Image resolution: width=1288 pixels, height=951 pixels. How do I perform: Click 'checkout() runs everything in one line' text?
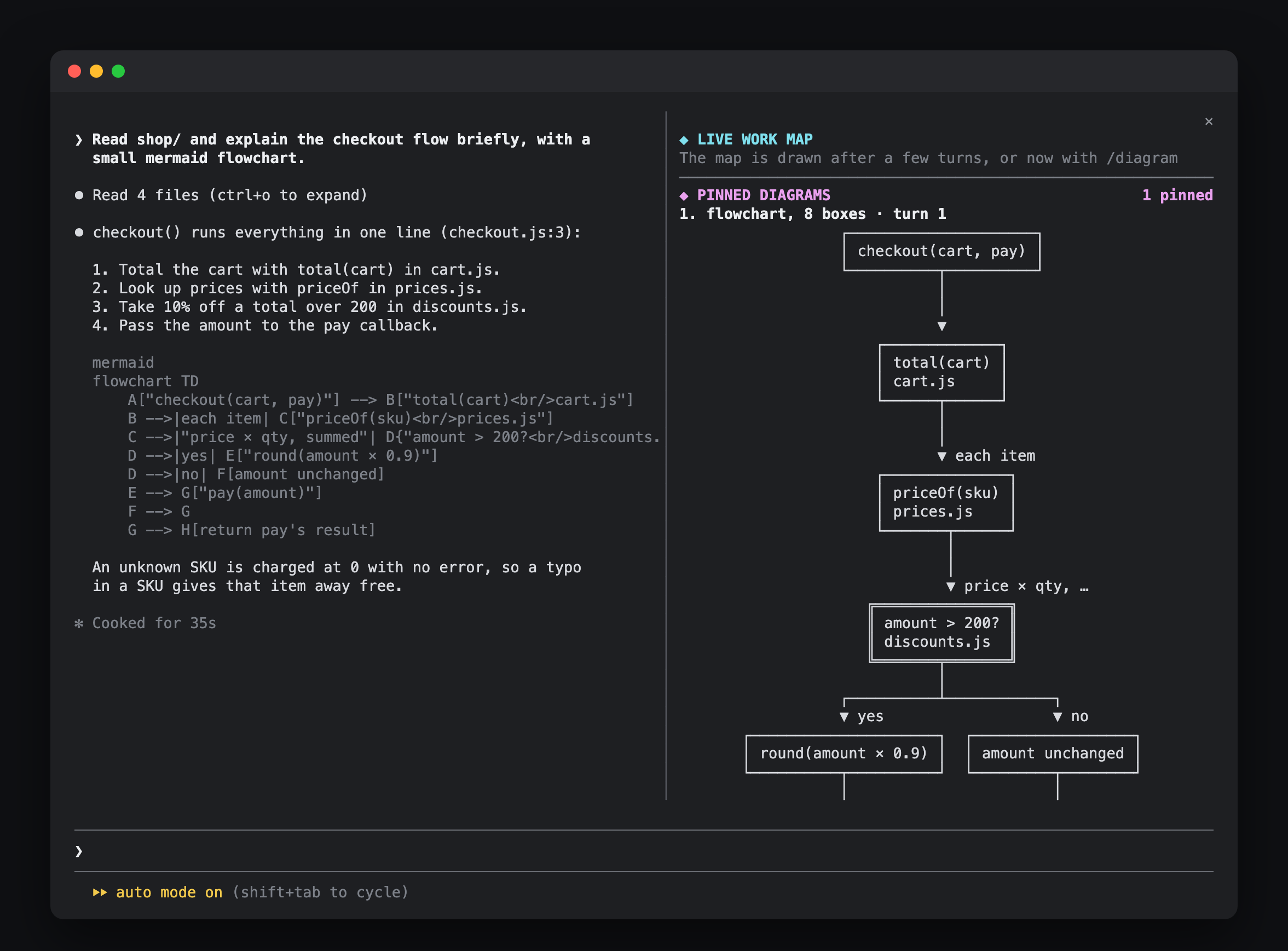pyautogui.click(x=337, y=232)
